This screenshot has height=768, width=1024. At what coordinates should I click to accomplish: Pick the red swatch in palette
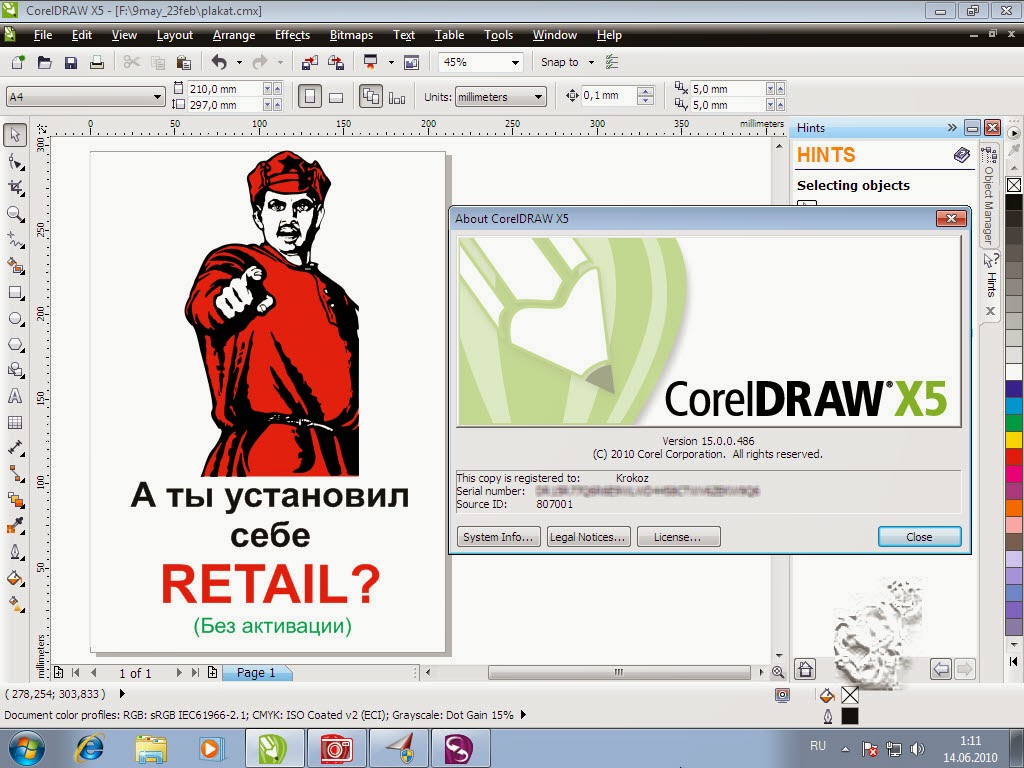[1014, 456]
